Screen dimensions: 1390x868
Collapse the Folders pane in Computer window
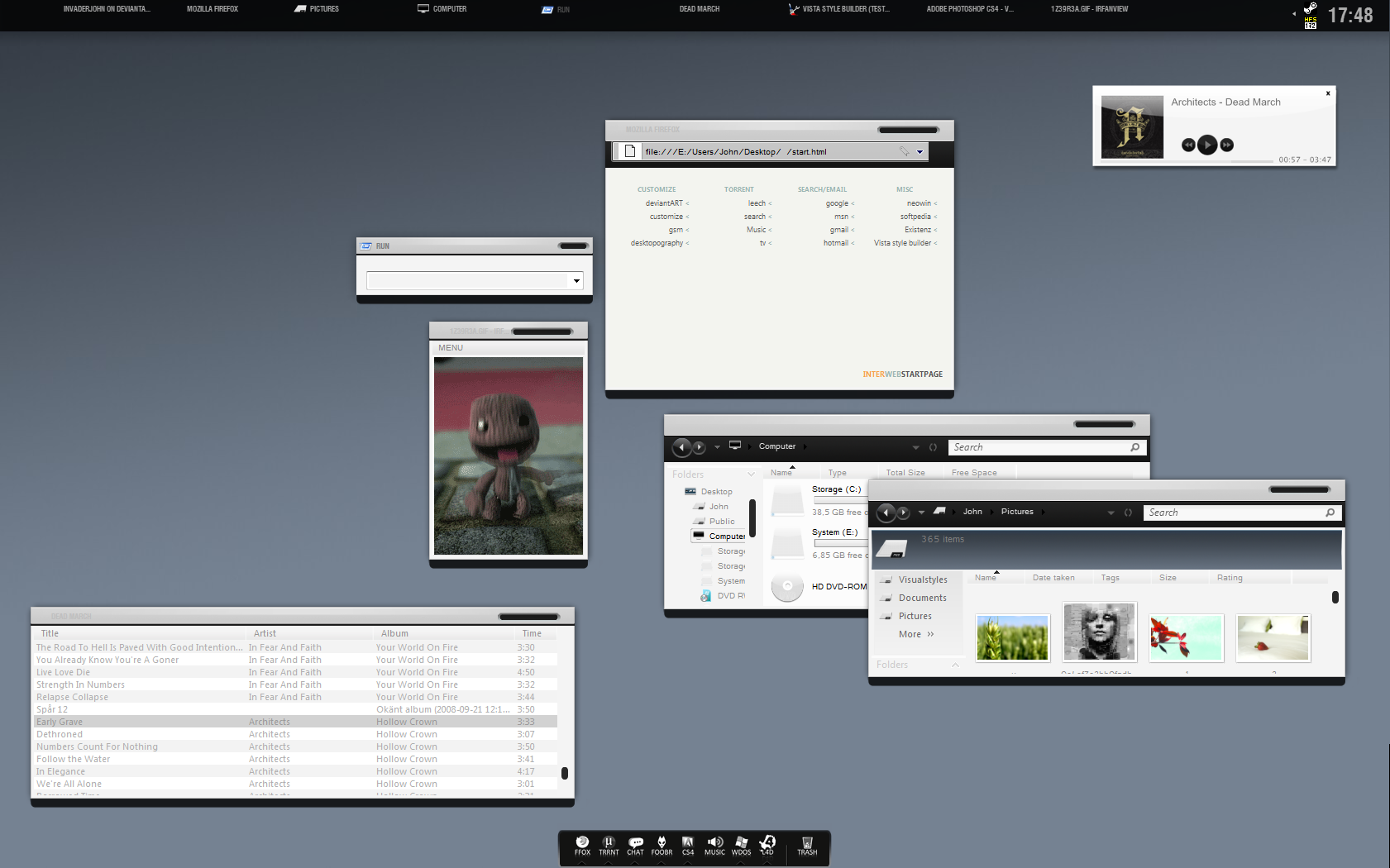[751, 474]
